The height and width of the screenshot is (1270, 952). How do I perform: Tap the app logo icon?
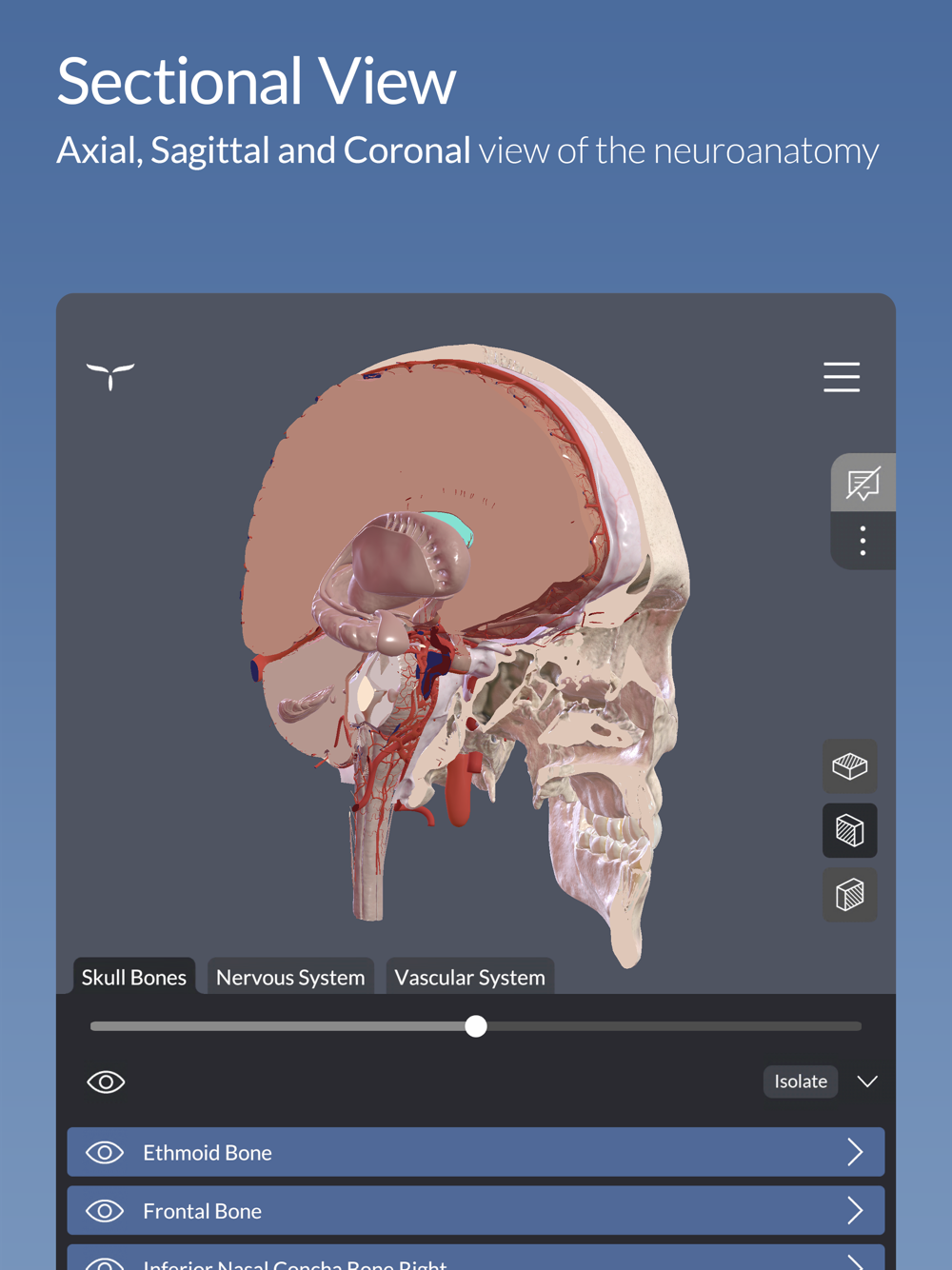tap(110, 376)
